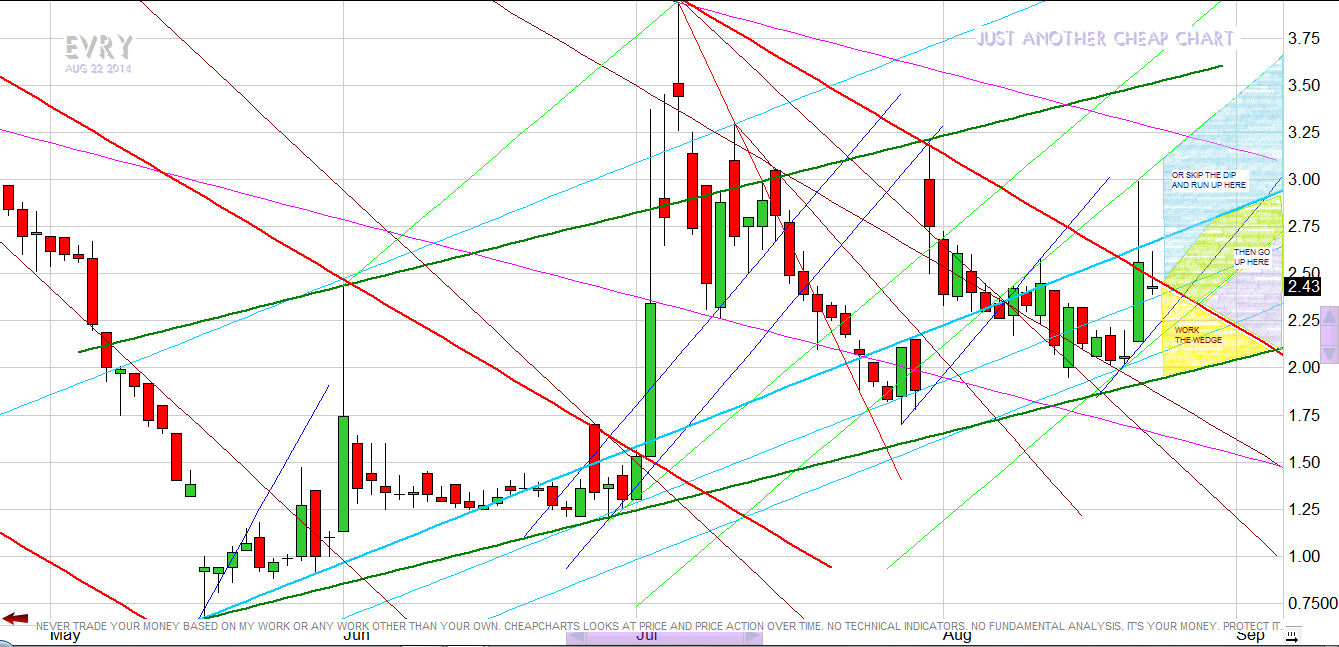Image resolution: width=1339 pixels, height=647 pixels.
Task: Select the May label on time axis
Action: click(x=65, y=635)
